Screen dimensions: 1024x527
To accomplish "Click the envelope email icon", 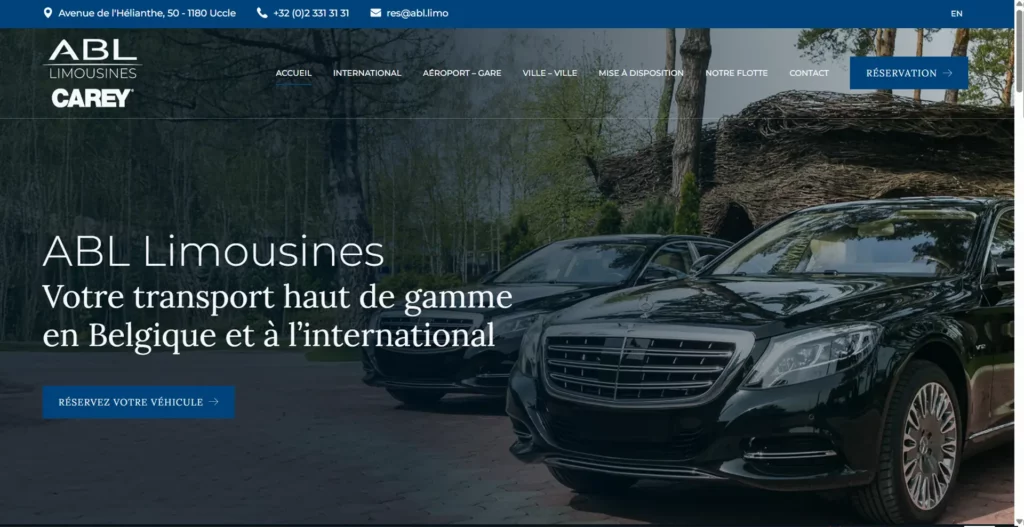I will pyautogui.click(x=376, y=13).
